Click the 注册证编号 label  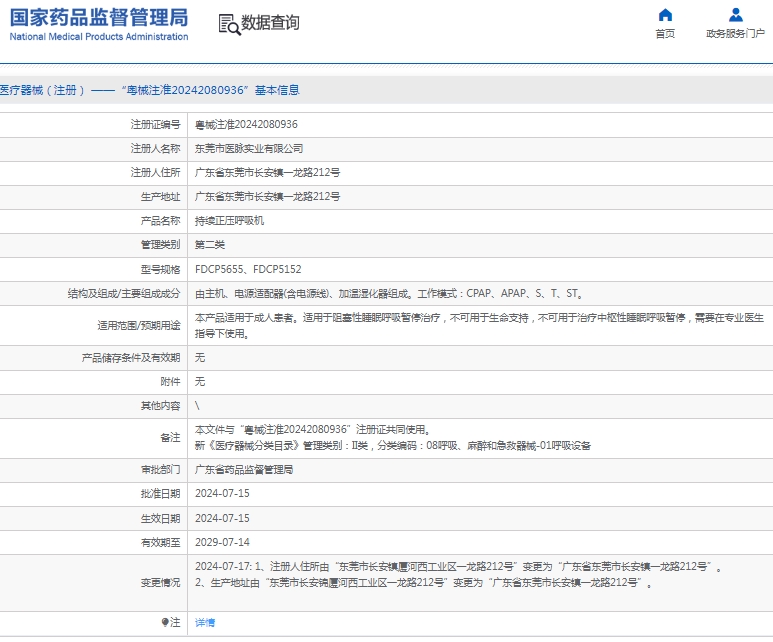click(x=155, y=125)
